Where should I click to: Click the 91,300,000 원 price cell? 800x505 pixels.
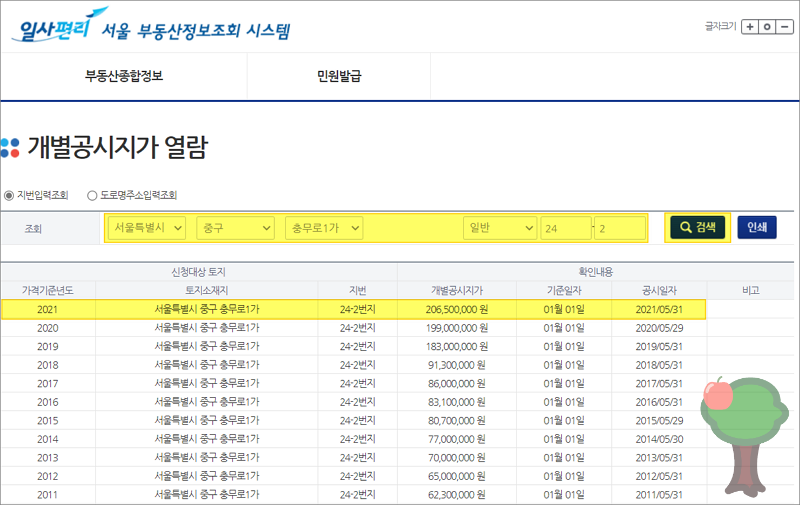(x=457, y=365)
